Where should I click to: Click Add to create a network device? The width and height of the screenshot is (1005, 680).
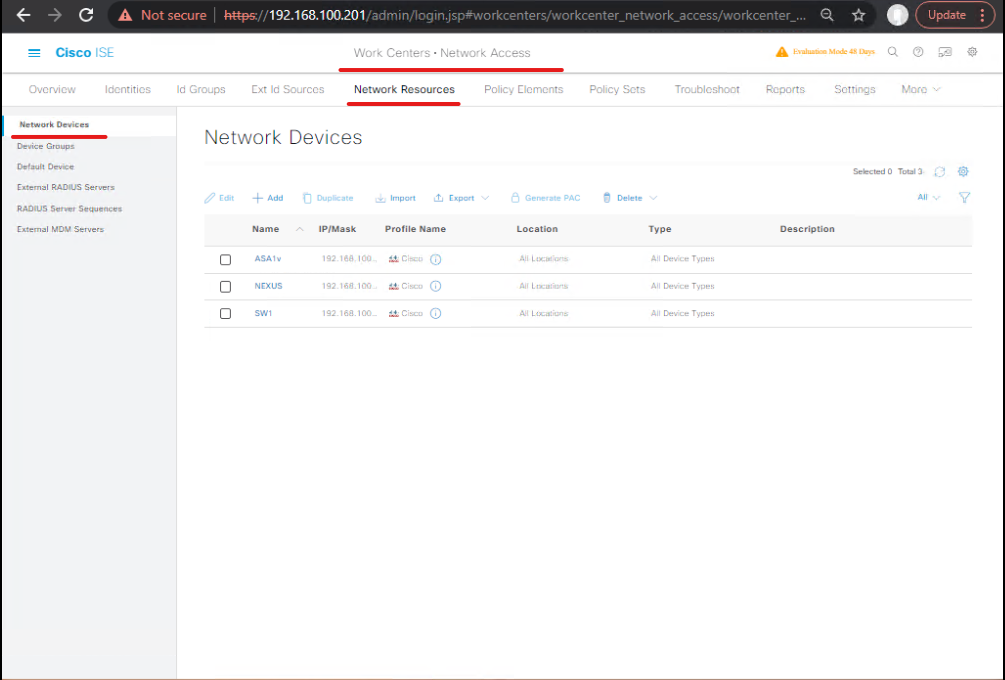(268, 198)
